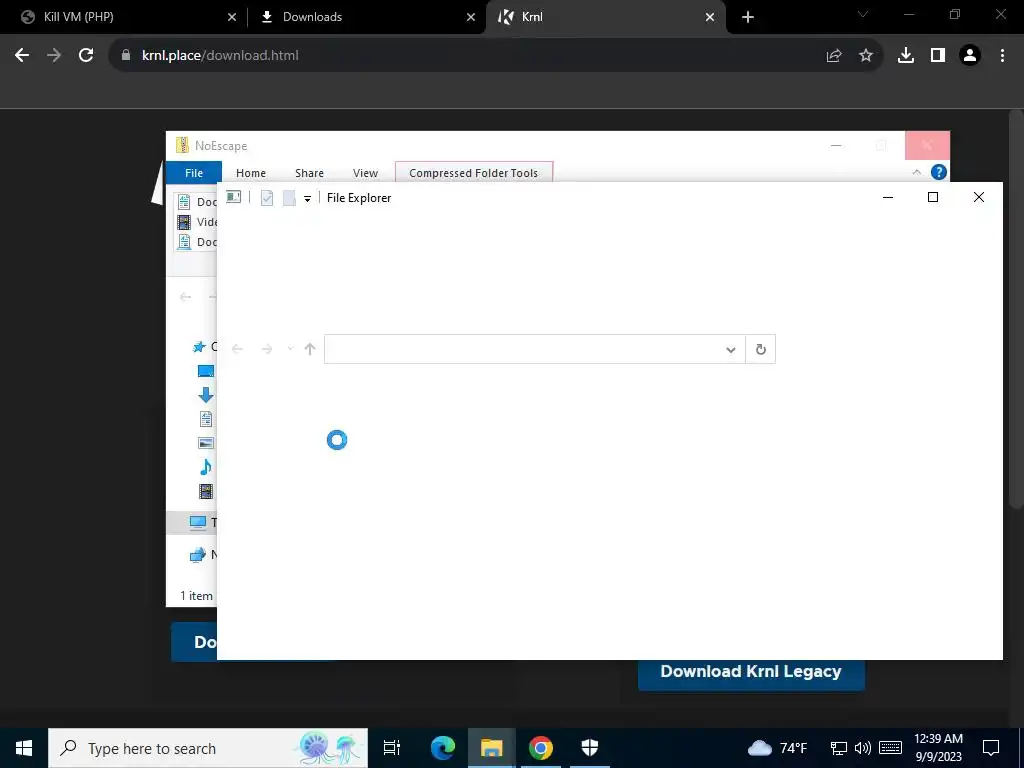Image resolution: width=1024 pixels, height=768 pixels.
Task: Launch Microsoft Edge from taskbar
Action: 443,748
